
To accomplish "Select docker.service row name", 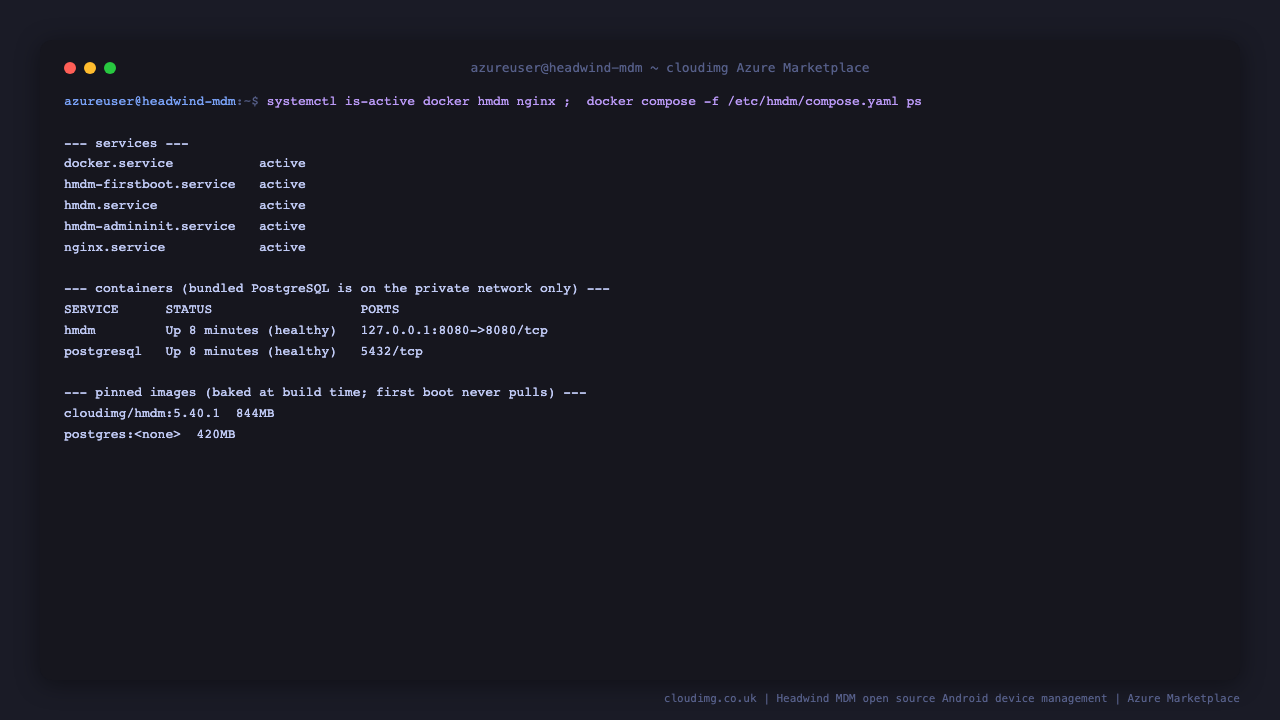I will tap(118, 164).
